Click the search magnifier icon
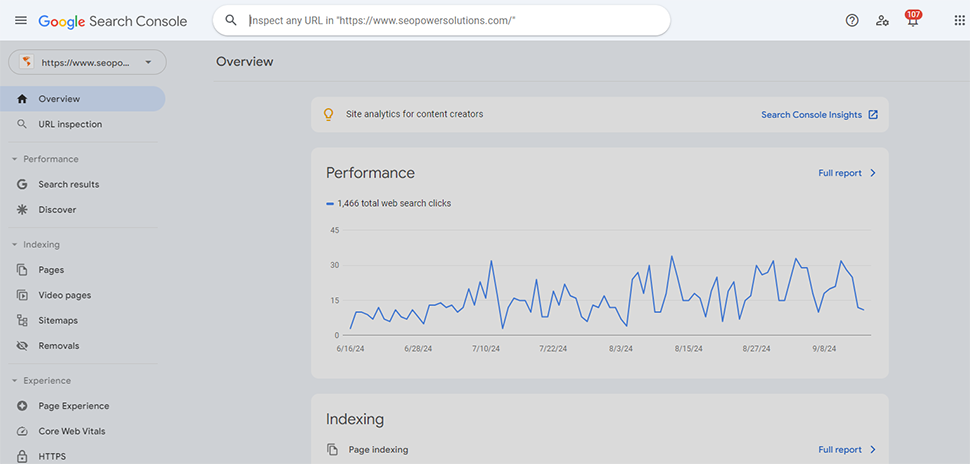Viewport: 970px width, 464px height. pos(231,20)
